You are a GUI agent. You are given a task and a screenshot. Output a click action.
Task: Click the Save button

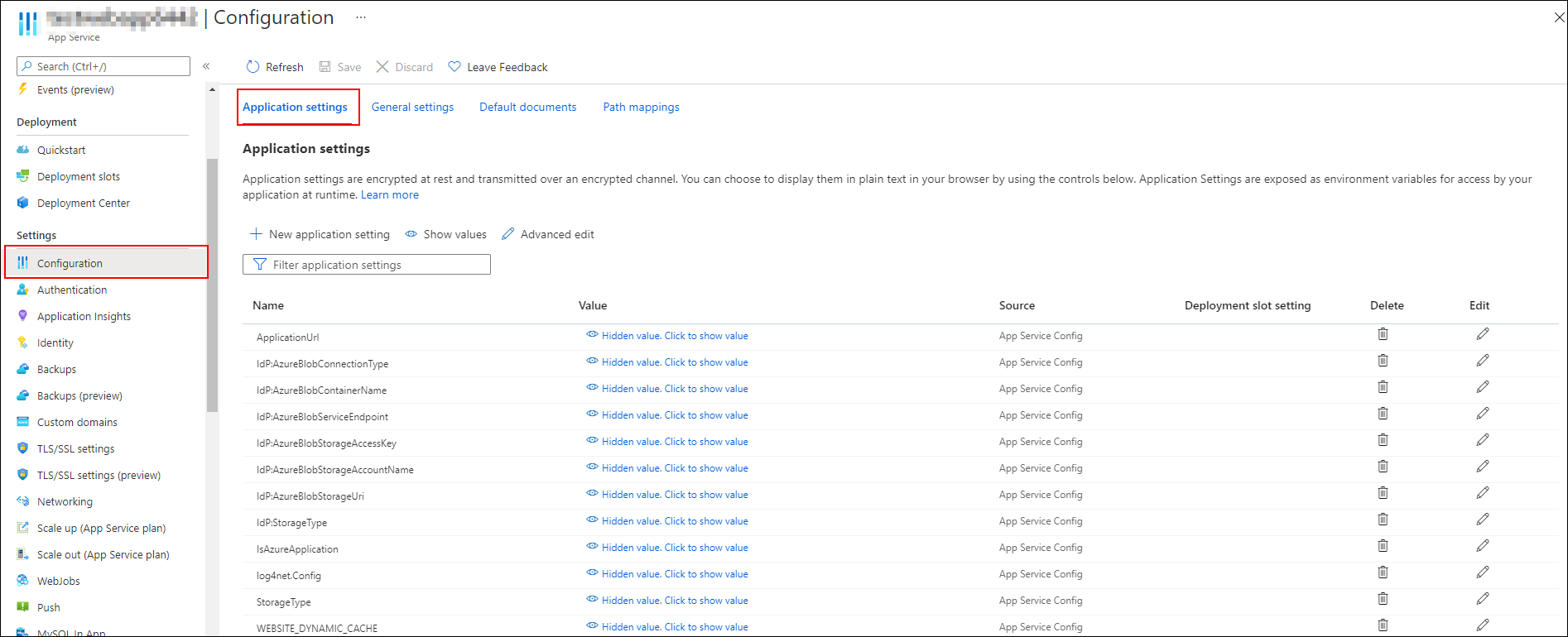click(x=340, y=67)
